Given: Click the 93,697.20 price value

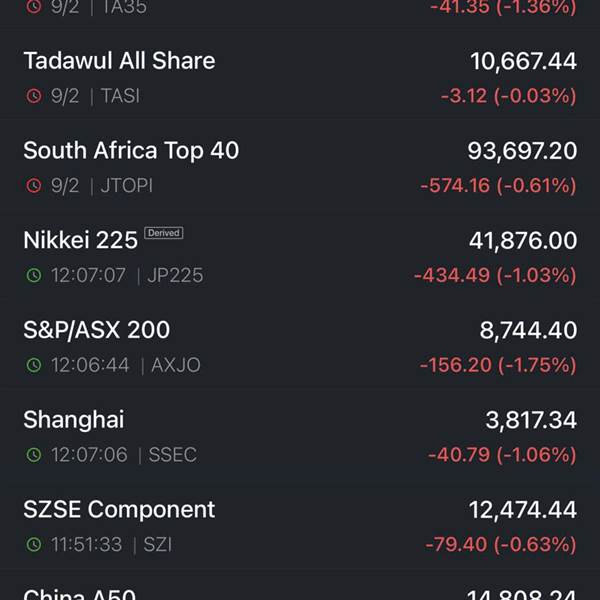Looking at the screenshot, I should pos(522,151).
